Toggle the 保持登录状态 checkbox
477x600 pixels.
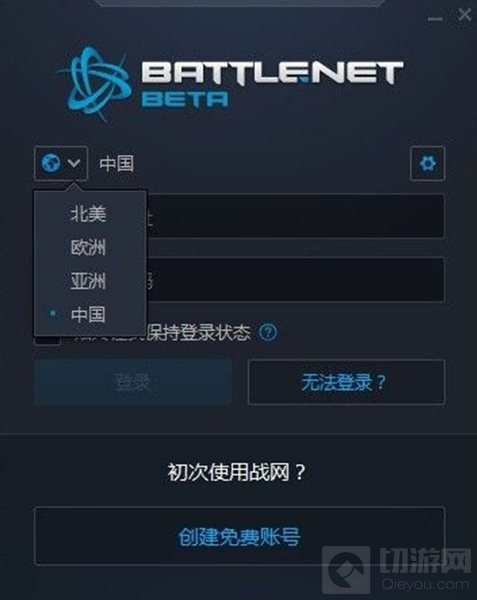(x=47, y=339)
